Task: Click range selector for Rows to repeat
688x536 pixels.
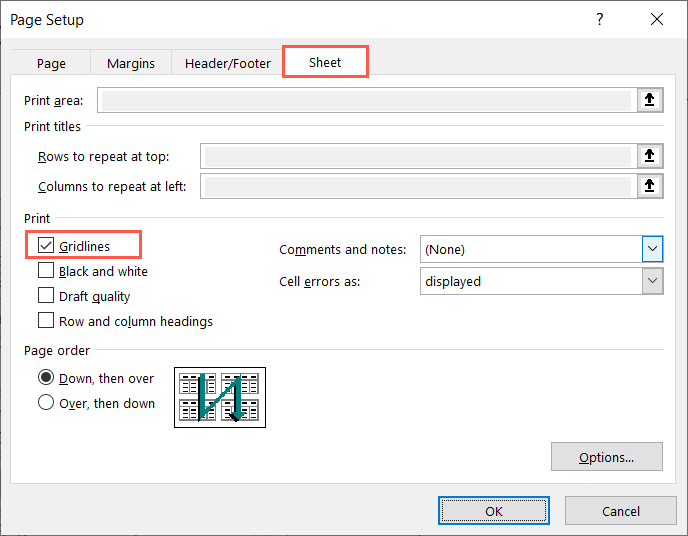Action: (649, 156)
